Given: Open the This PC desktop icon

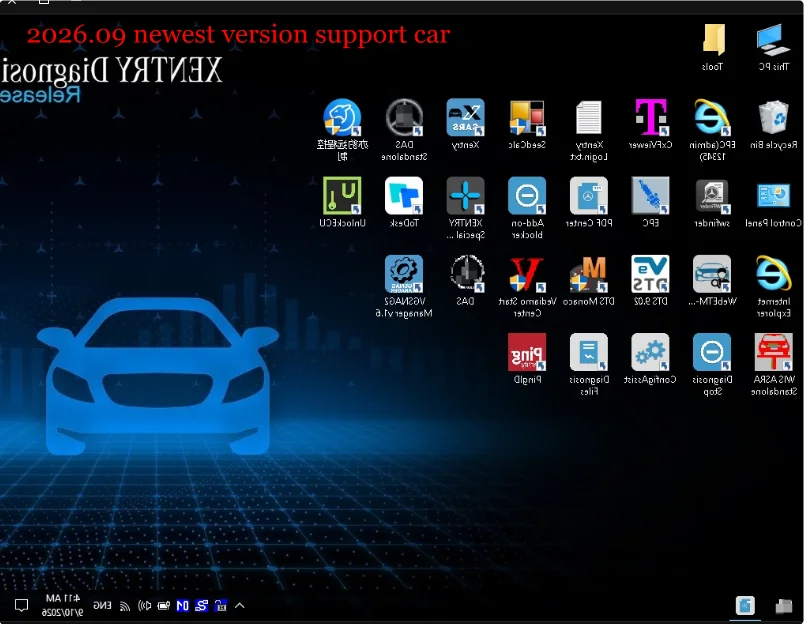Looking at the screenshot, I should (773, 47).
